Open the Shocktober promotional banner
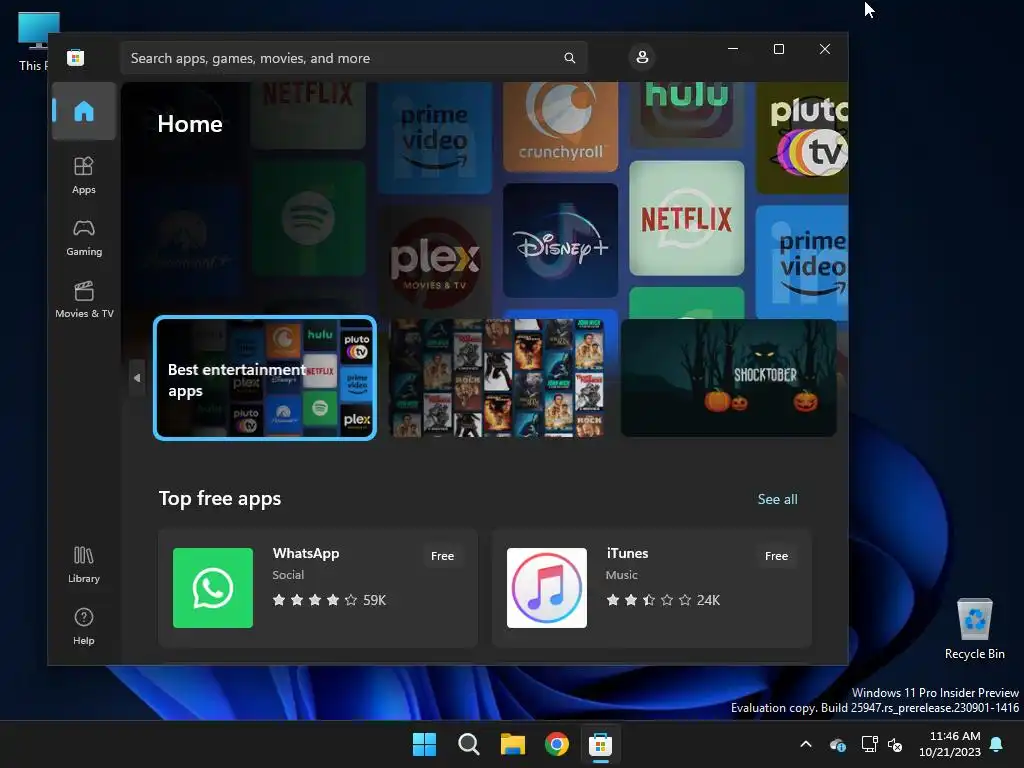1024x768 pixels. tap(728, 377)
